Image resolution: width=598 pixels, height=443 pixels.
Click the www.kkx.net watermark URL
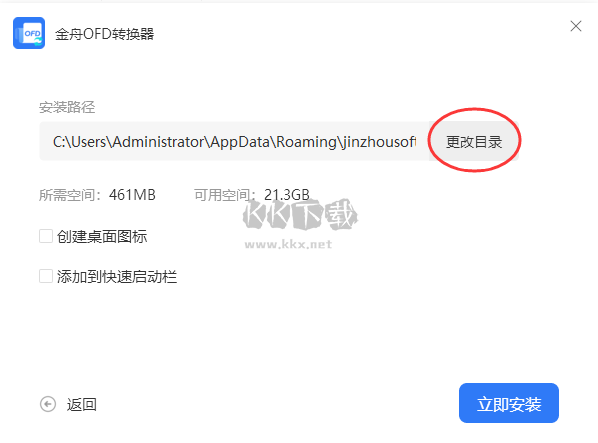(288, 244)
